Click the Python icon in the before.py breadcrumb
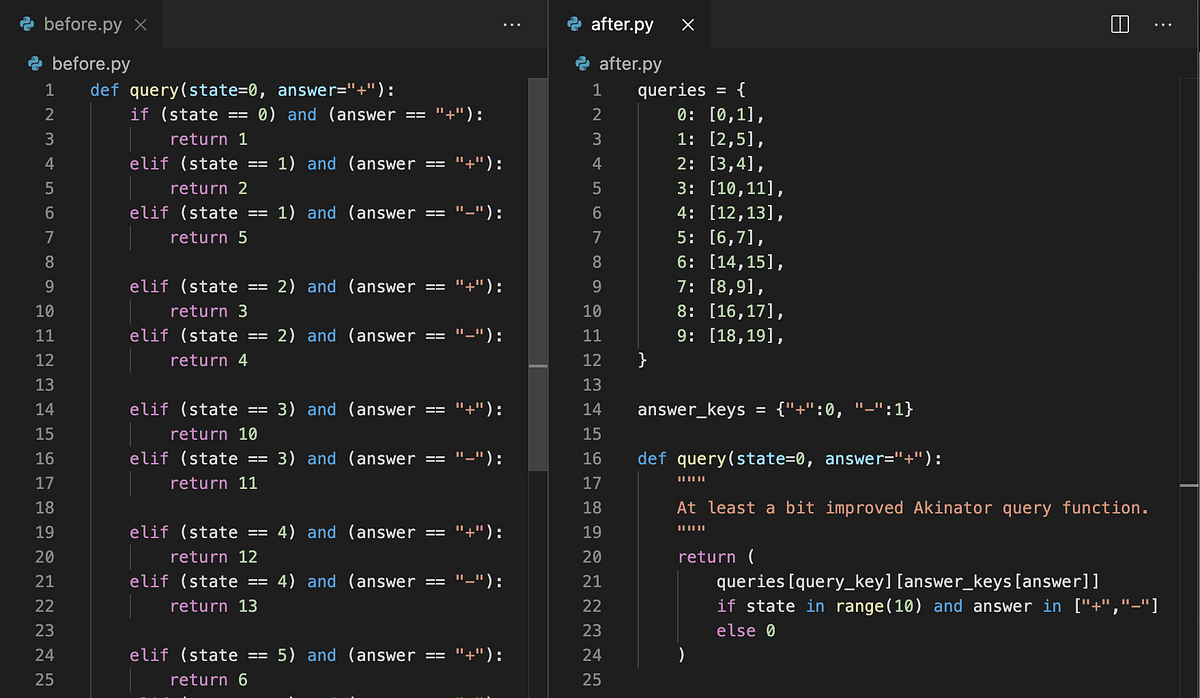1200x698 pixels. coord(33,63)
